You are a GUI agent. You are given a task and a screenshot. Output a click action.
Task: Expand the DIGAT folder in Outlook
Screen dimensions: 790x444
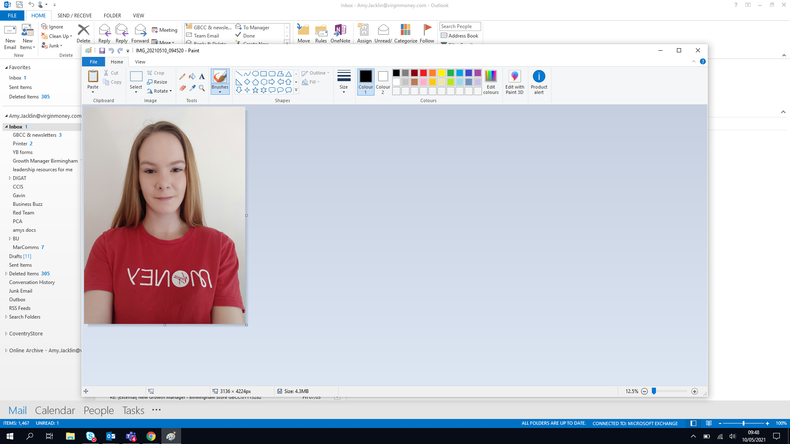point(10,178)
